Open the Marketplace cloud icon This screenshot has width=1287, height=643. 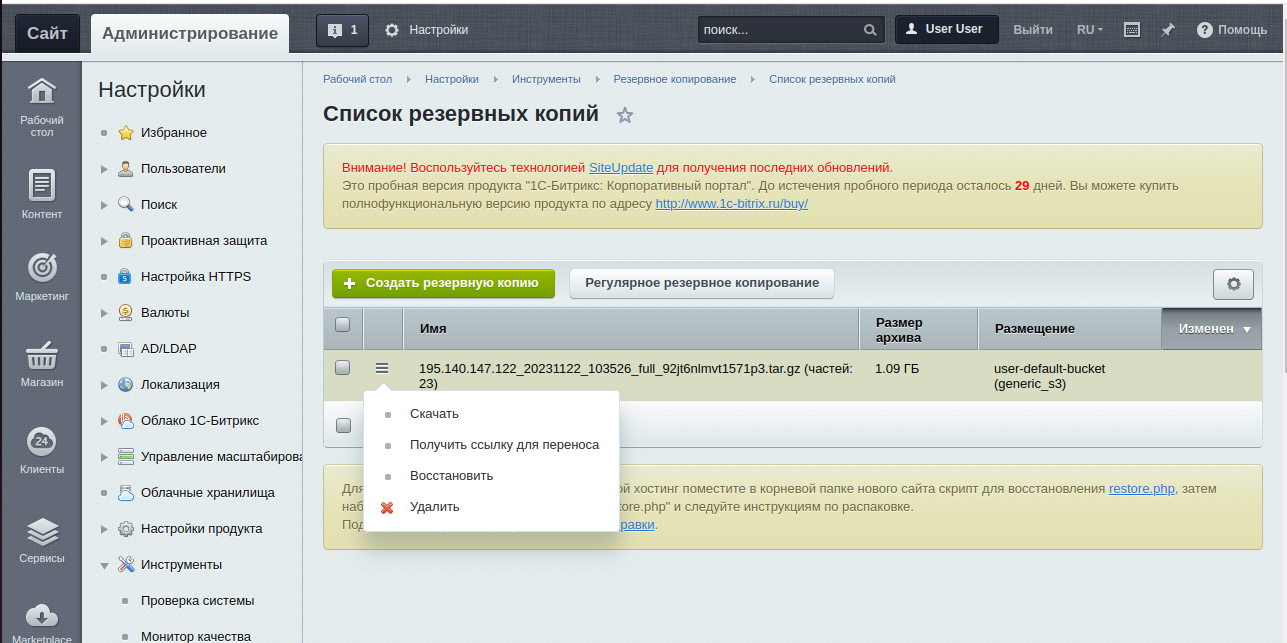point(42,615)
